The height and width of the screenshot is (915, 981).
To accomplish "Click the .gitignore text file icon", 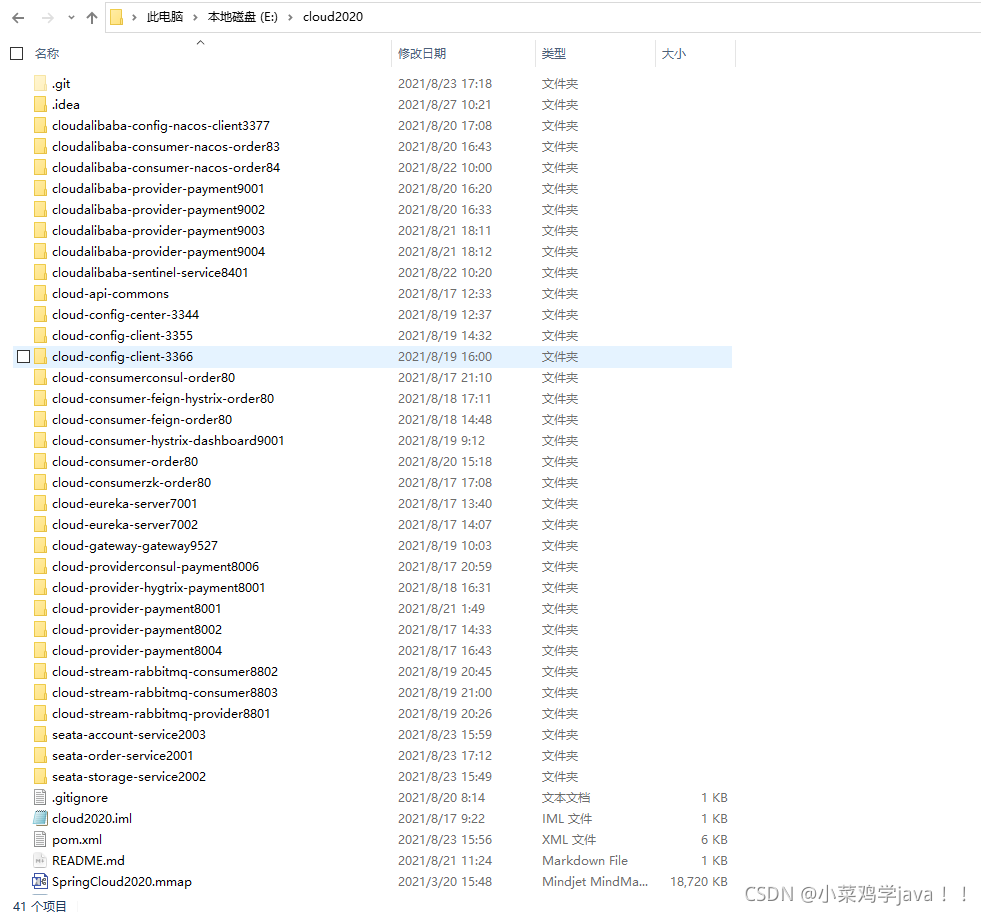I will tap(39, 797).
